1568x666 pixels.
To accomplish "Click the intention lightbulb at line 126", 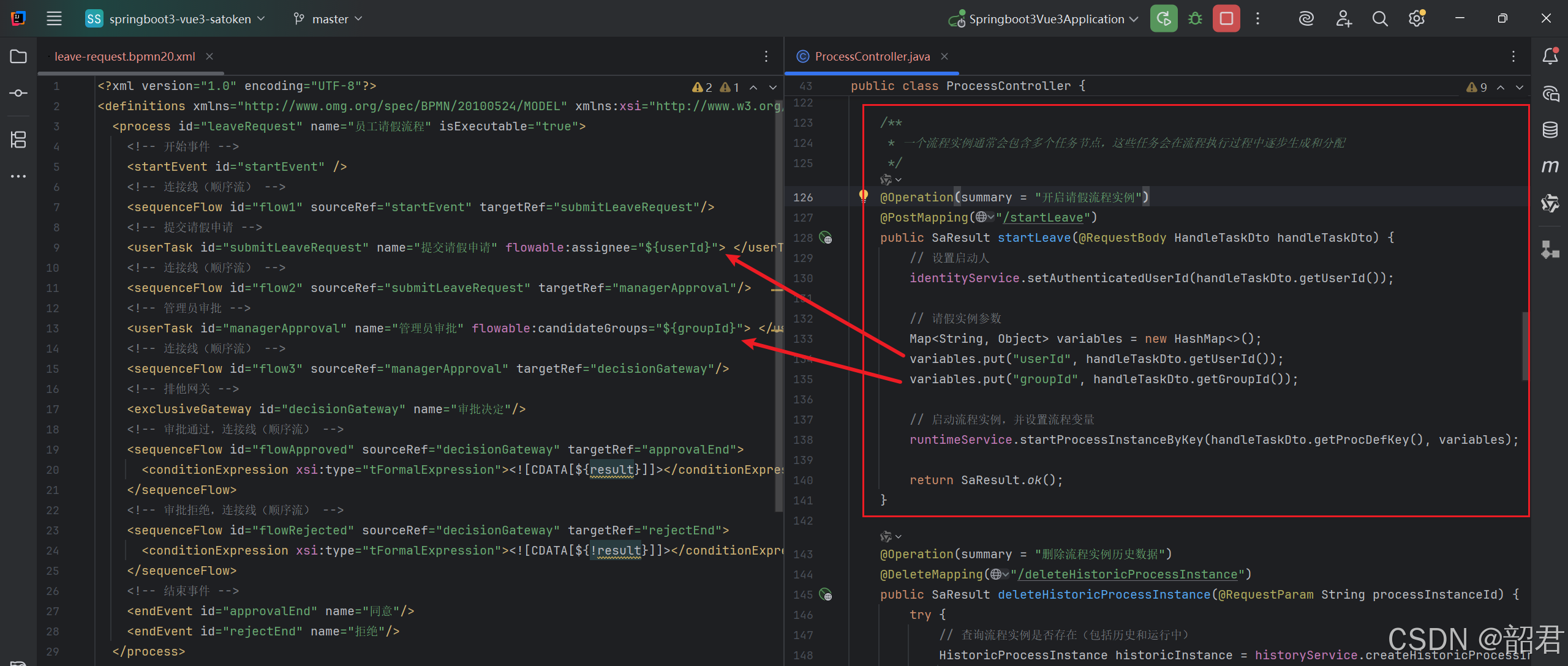I will pos(863,196).
